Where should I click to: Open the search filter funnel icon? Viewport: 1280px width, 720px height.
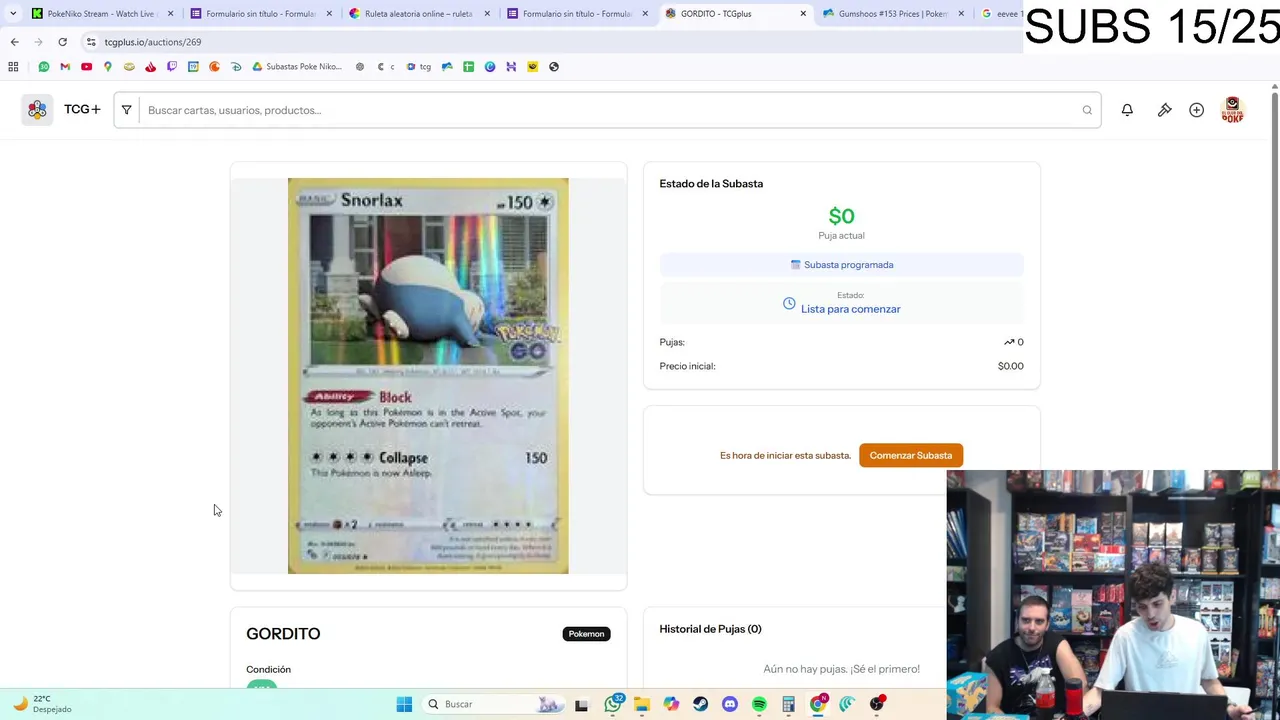pyautogui.click(x=126, y=110)
